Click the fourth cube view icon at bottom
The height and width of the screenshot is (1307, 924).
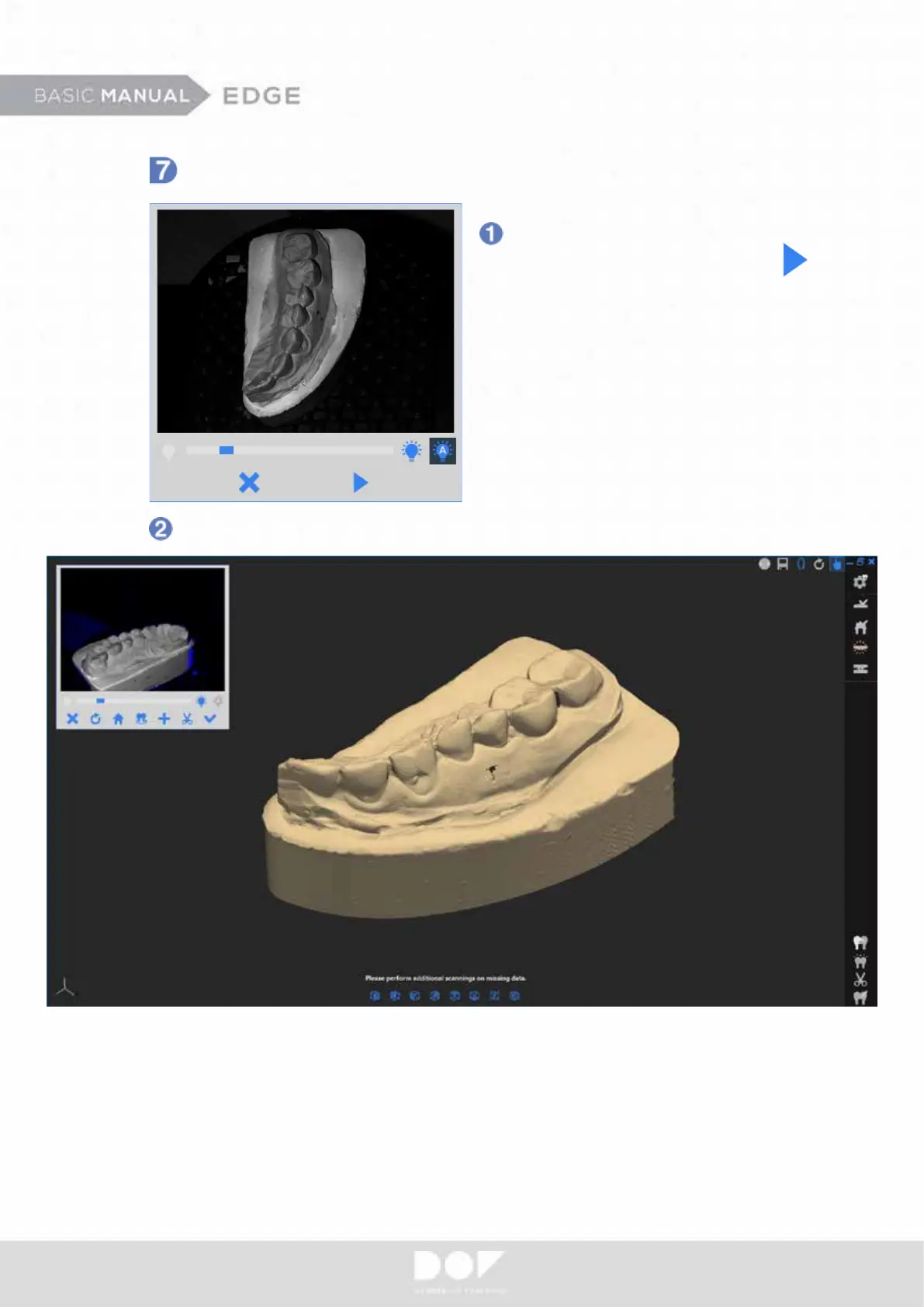point(434,996)
